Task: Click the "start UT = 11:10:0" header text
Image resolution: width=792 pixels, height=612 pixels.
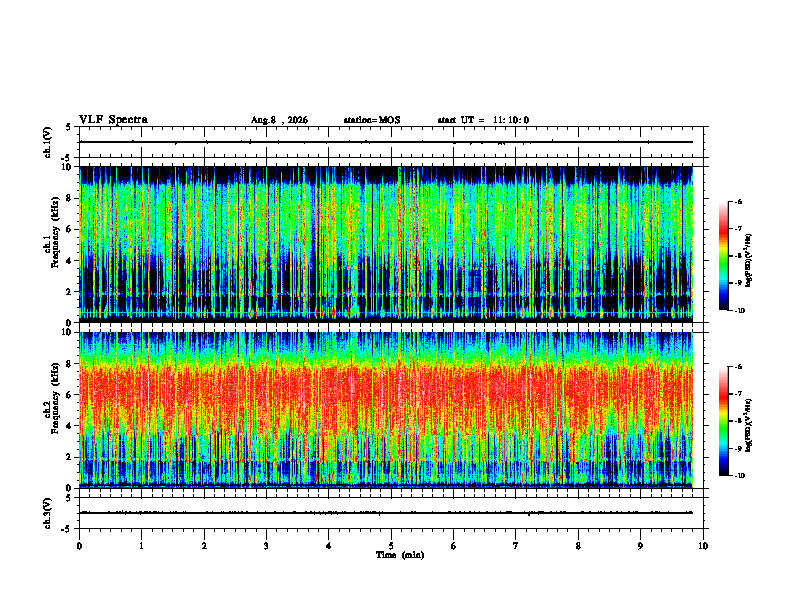Action: tap(483, 120)
